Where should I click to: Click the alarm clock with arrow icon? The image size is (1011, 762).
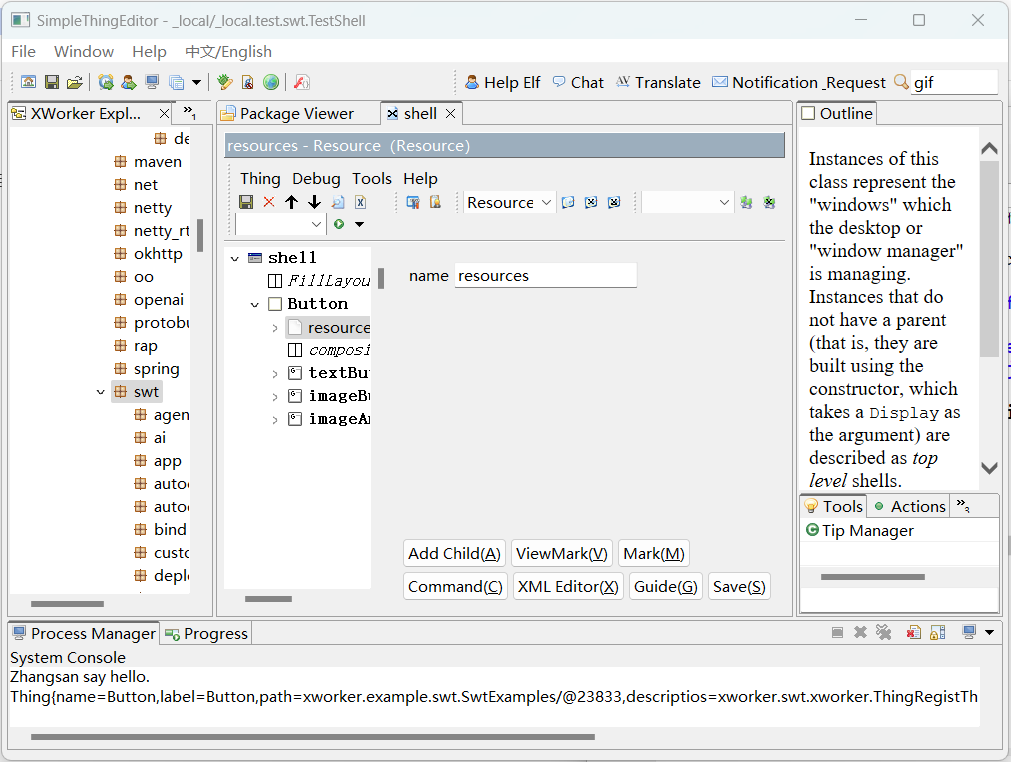(x=106, y=82)
